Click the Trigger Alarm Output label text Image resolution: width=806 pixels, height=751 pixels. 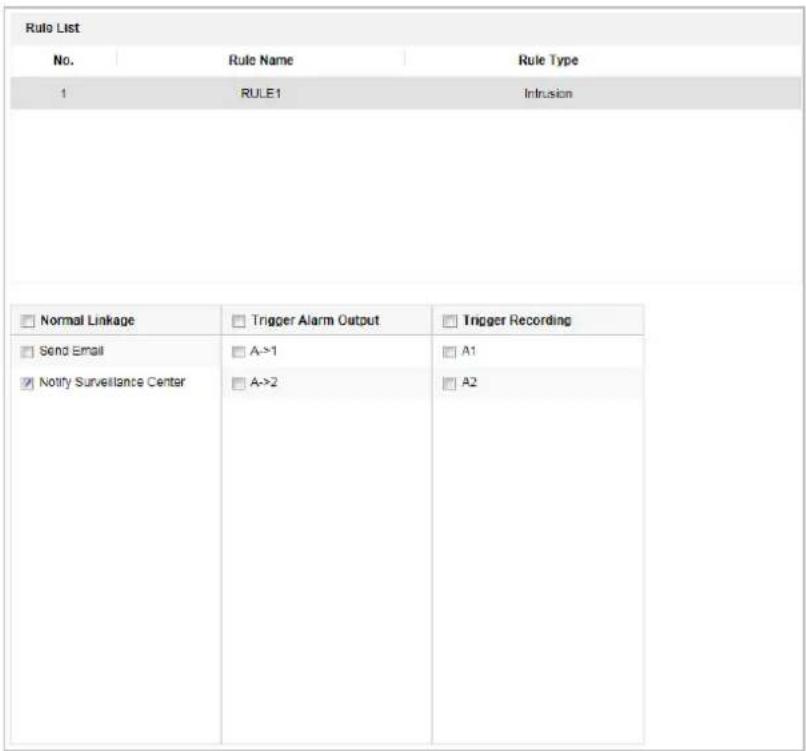click(315, 320)
